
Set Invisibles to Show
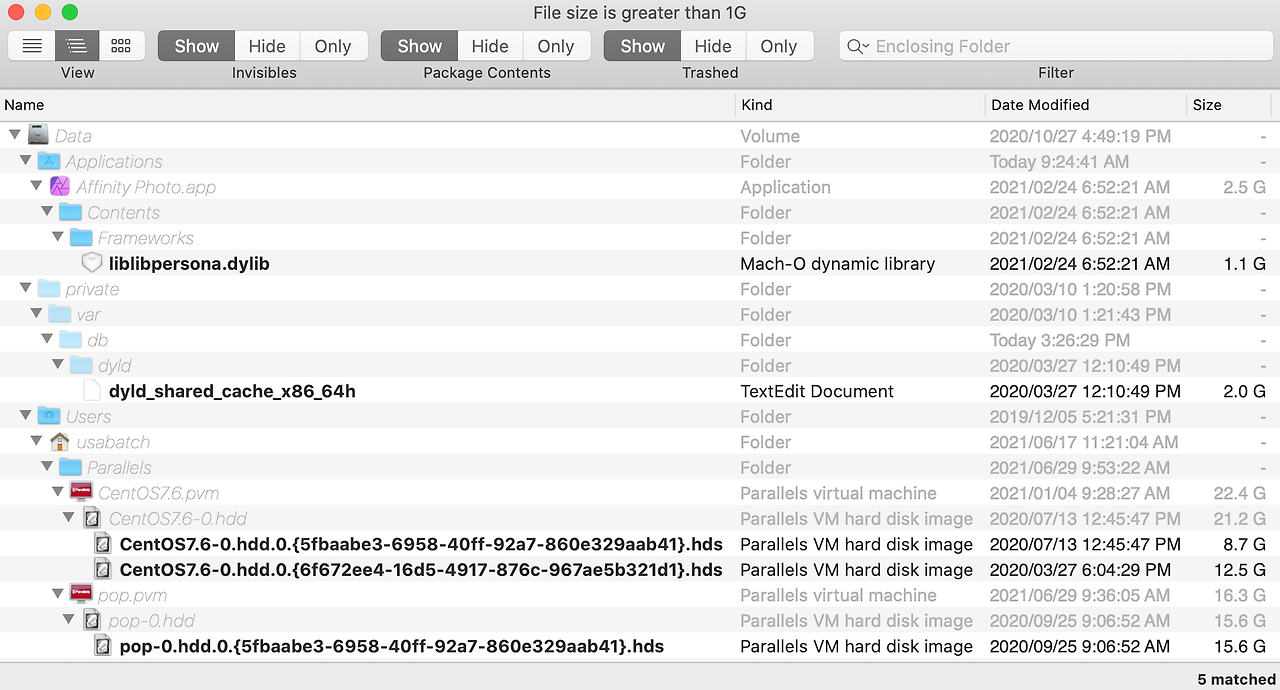tap(196, 46)
